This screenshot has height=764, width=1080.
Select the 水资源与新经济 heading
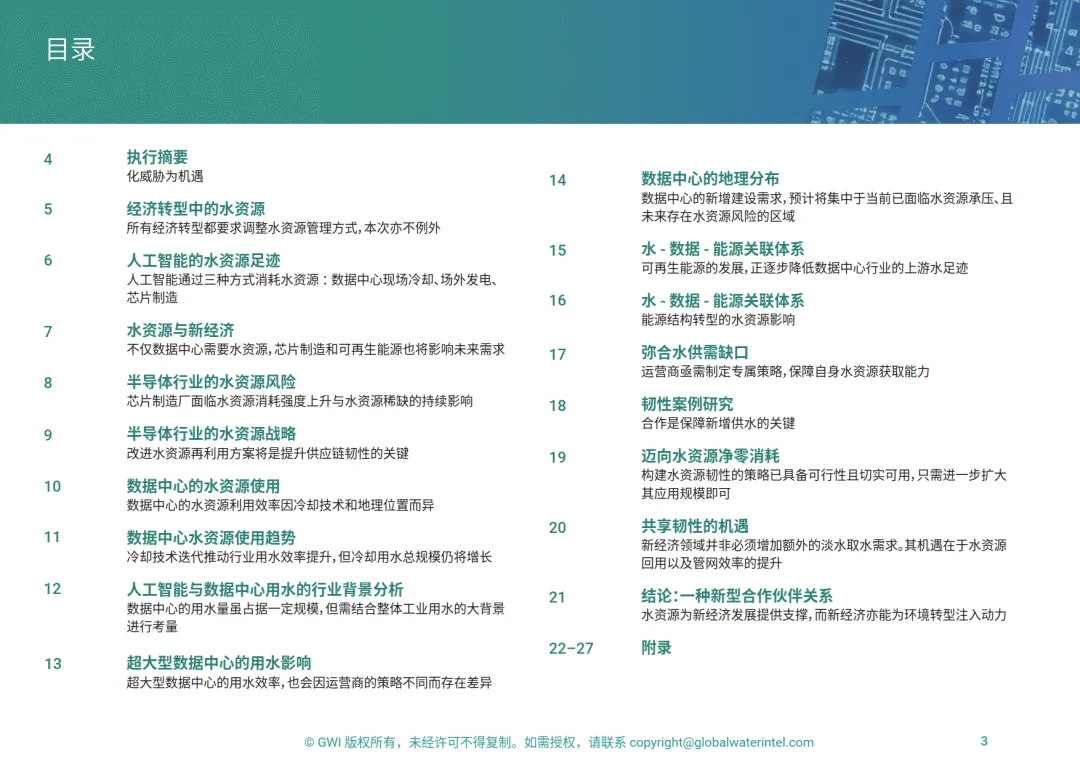pos(180,330)
